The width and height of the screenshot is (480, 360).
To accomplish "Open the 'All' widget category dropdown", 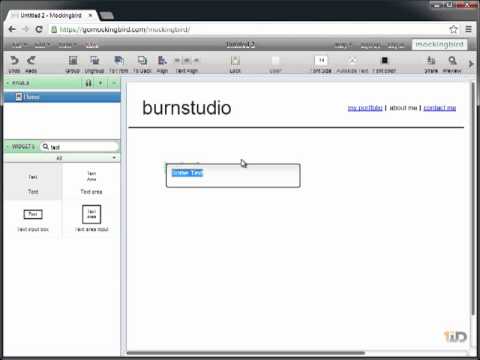I will point(62,158).
